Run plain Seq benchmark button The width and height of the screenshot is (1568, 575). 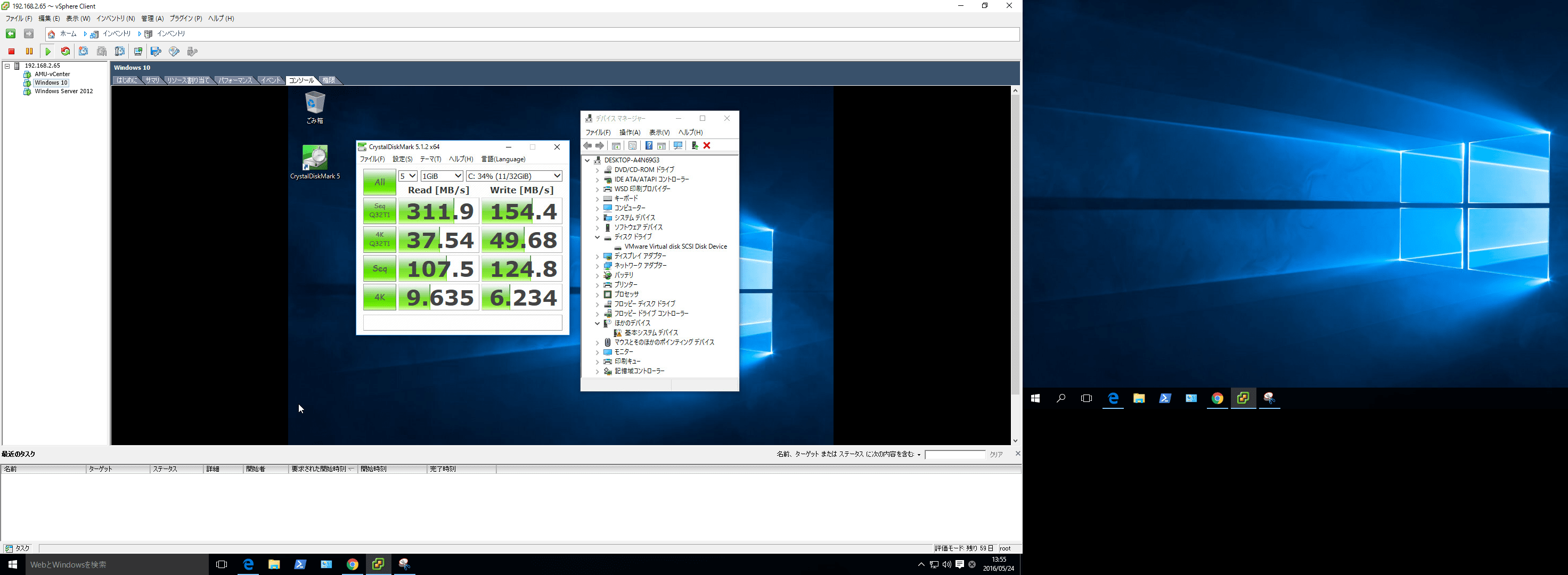click(x=379, y=268)
